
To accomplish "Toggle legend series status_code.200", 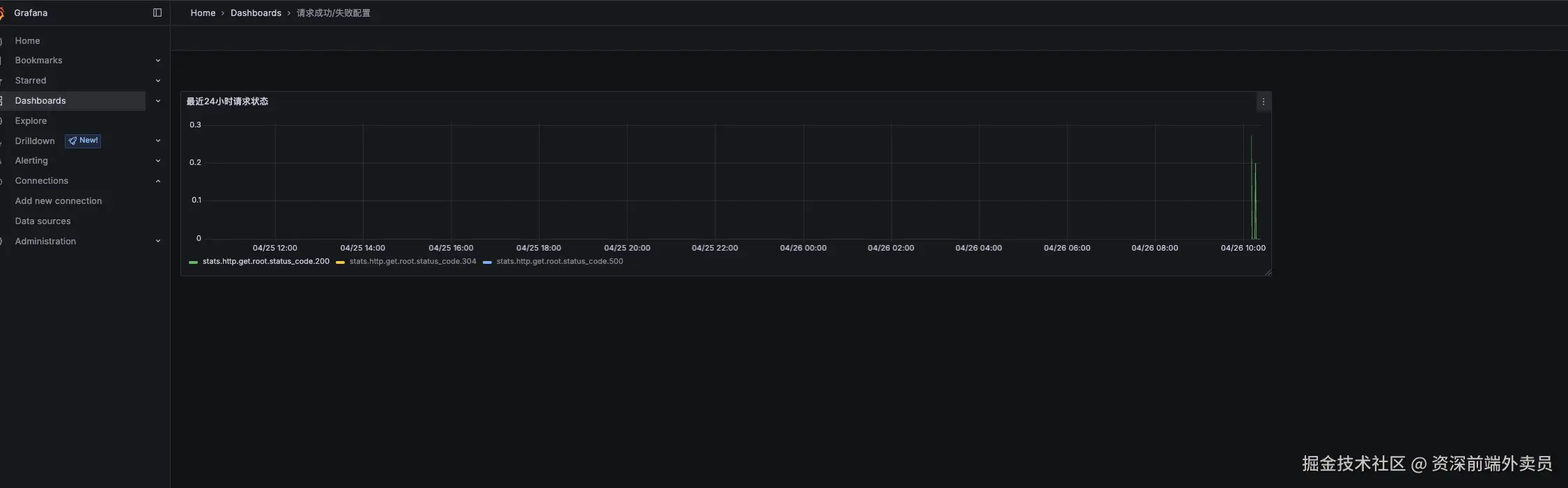I will point(265,262).
